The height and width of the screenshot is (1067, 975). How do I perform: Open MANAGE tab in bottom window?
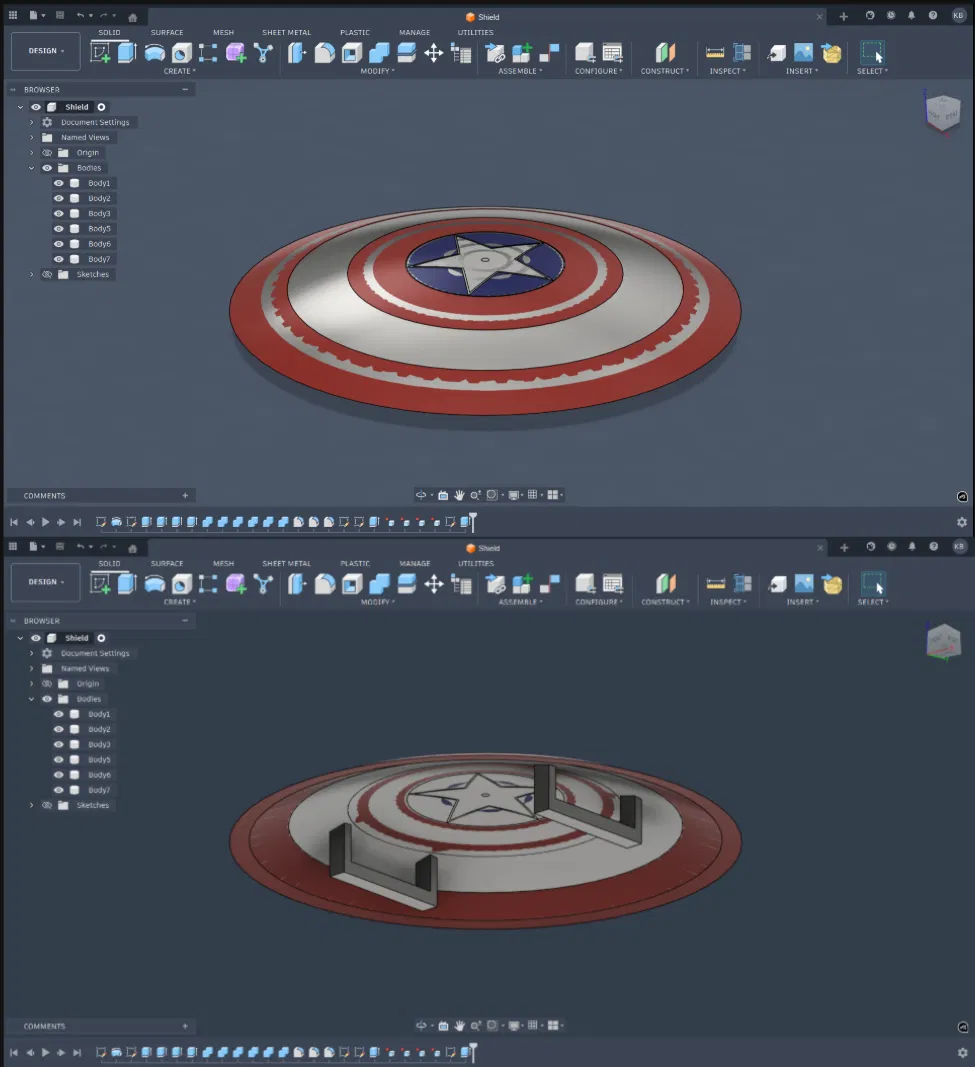[415, 563]
